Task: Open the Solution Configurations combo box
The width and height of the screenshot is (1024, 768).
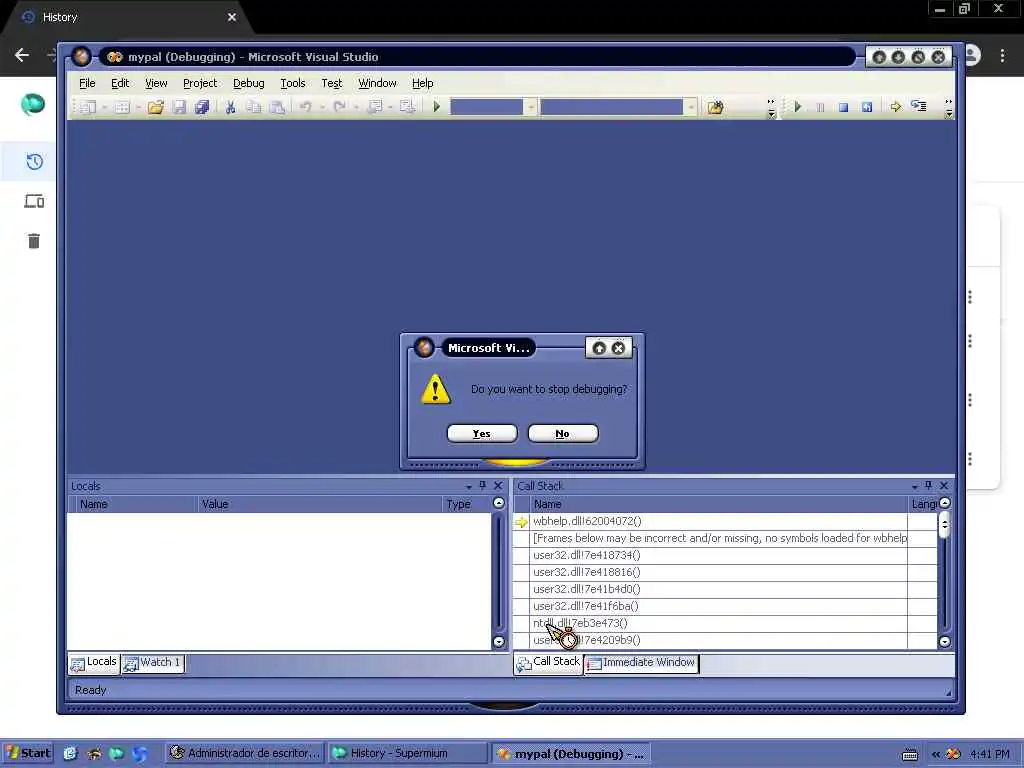Action: tap(494, 107)
